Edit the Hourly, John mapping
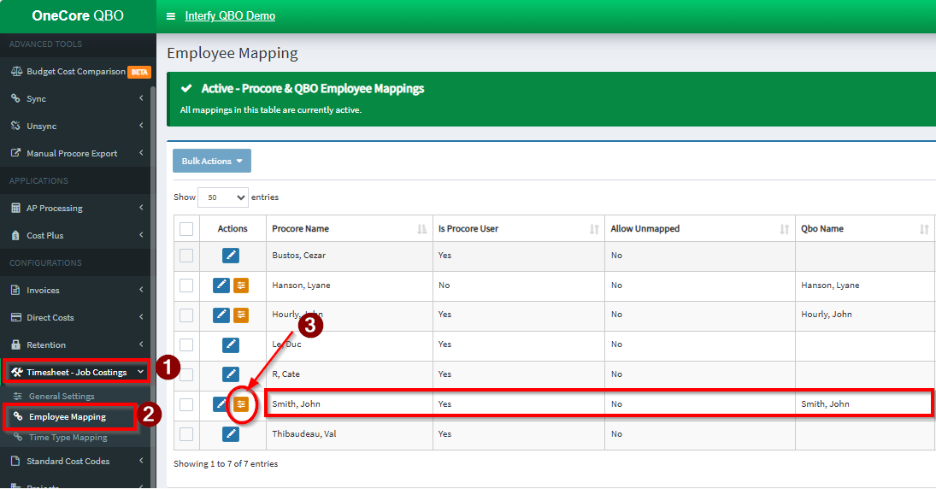936x489 pixels. pos(221,315)
